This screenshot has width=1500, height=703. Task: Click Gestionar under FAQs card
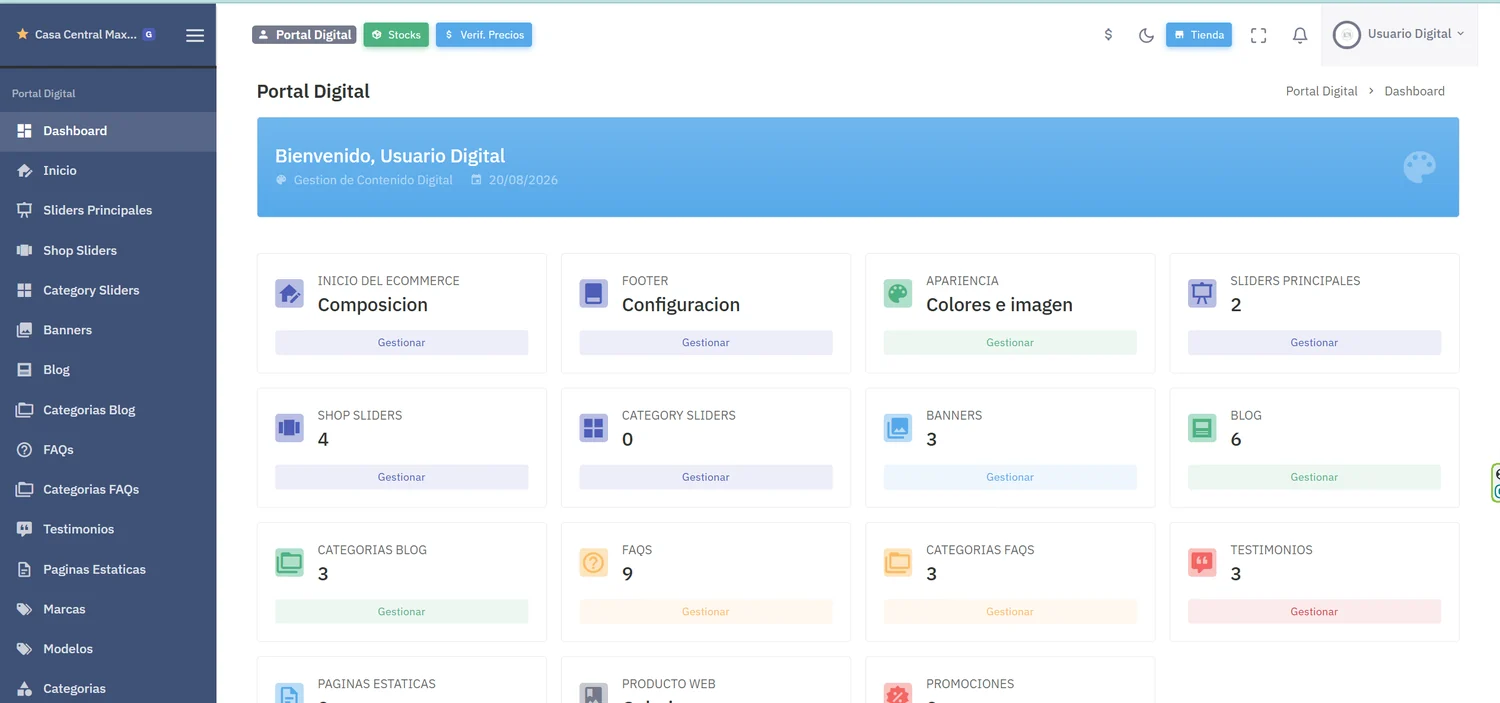[x=706, y=612]
